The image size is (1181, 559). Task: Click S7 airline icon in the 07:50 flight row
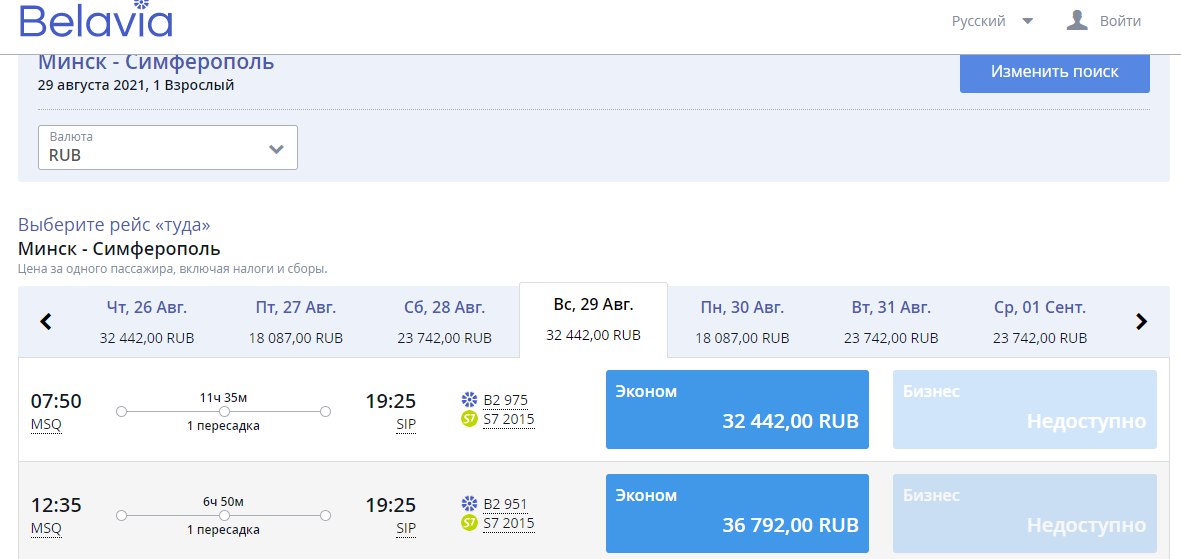coord(469,418)
